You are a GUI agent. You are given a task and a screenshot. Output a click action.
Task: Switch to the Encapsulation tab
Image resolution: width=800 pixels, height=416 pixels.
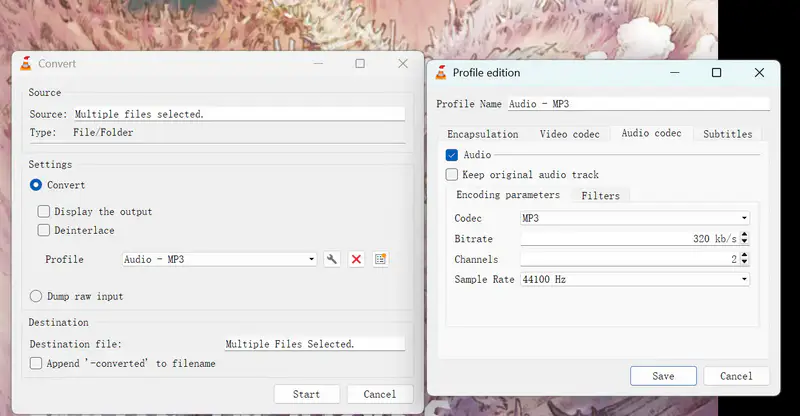pos(483,134)
